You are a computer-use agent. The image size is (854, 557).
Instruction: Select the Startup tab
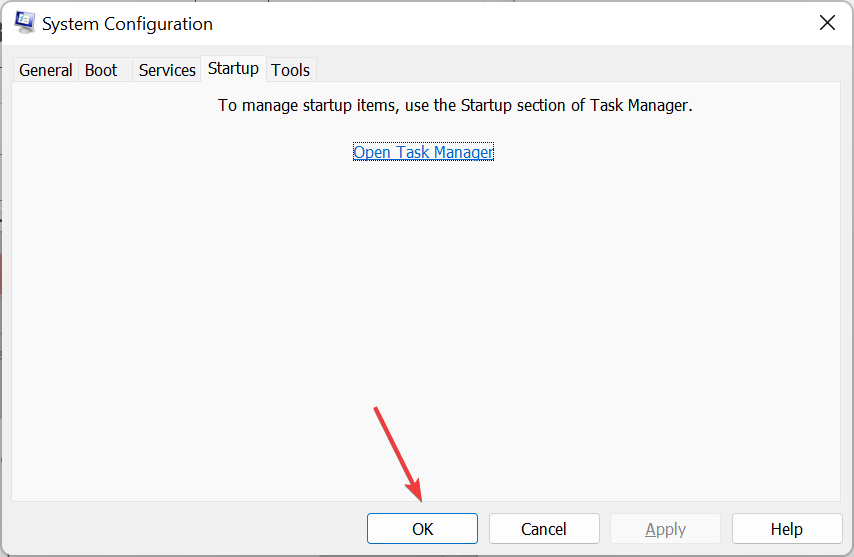233,69
